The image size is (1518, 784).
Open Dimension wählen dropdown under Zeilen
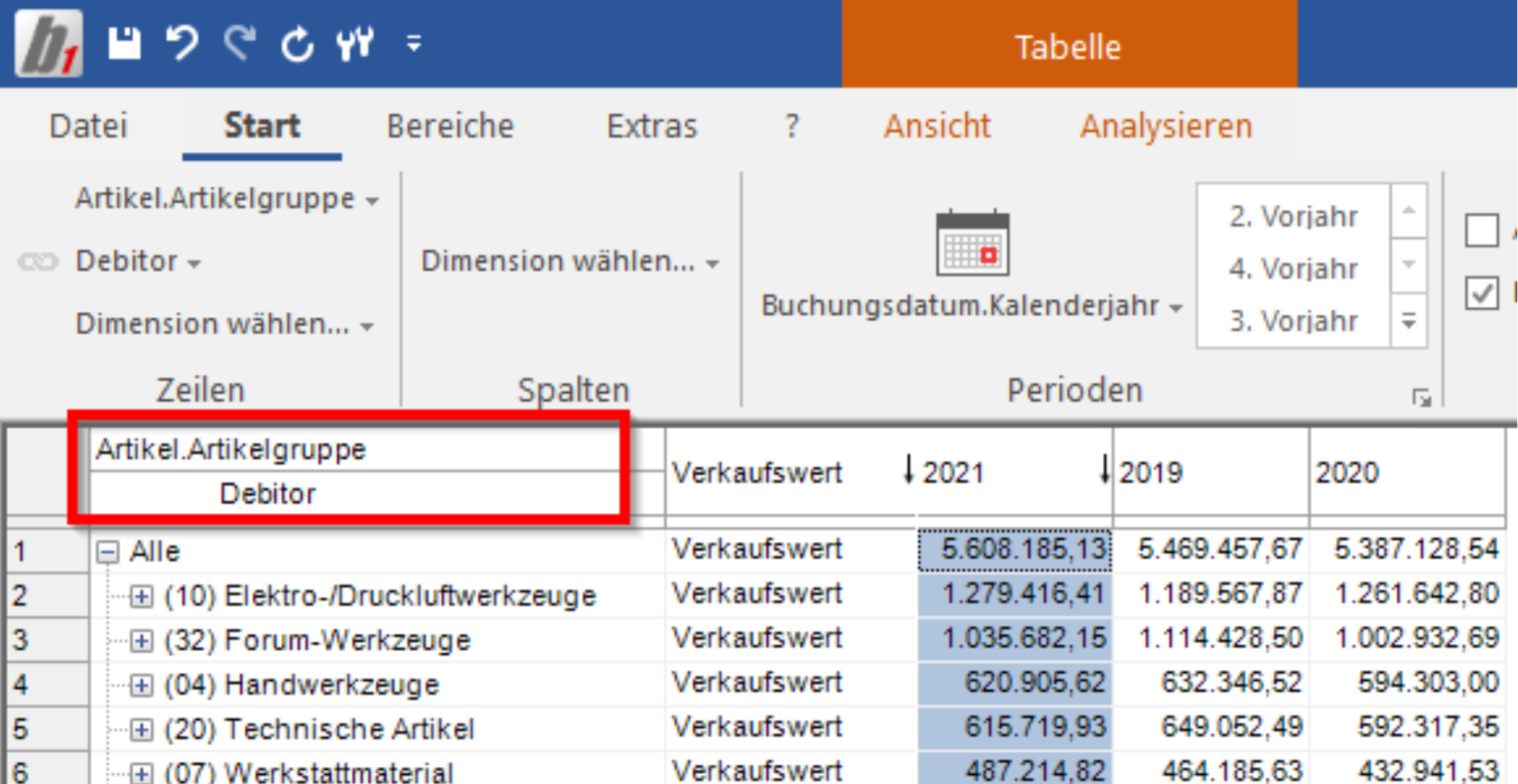[225, 323]
